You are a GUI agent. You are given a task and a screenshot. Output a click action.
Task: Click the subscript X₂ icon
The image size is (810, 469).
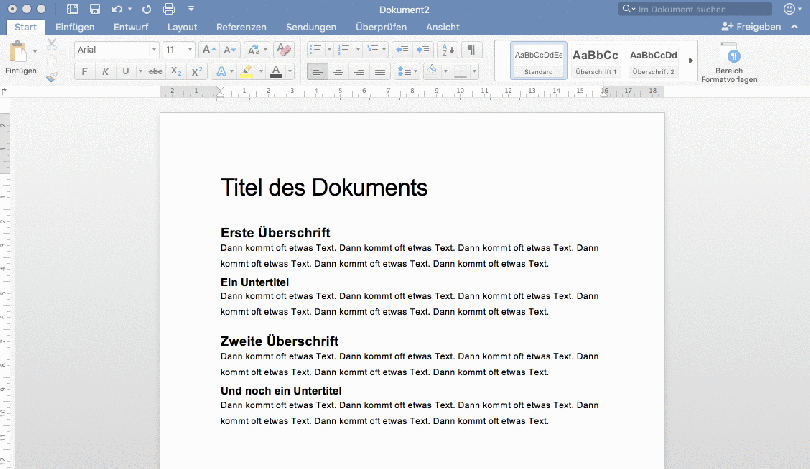coord(176,72)
